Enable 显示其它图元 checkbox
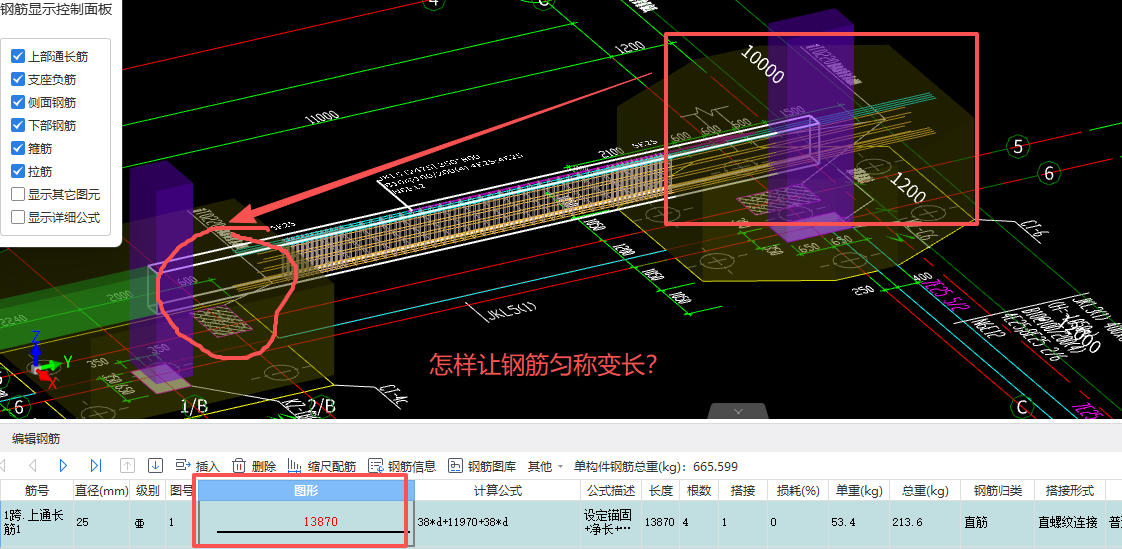Viewport: 1122px width, 549px height. click(18, 194)
